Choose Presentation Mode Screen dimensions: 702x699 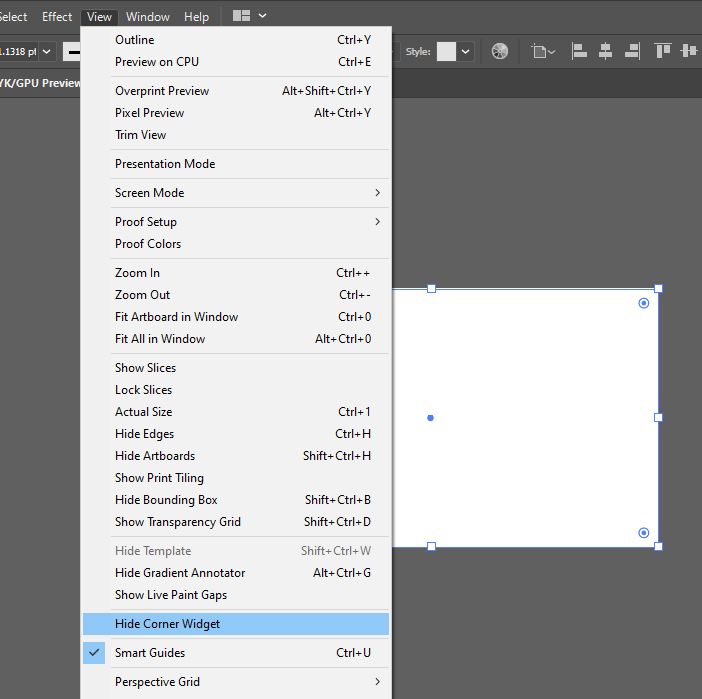tap(236, 163)
